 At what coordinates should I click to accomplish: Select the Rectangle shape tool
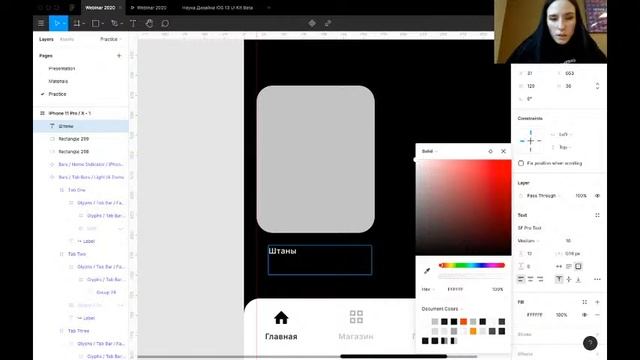coord(96,23)
